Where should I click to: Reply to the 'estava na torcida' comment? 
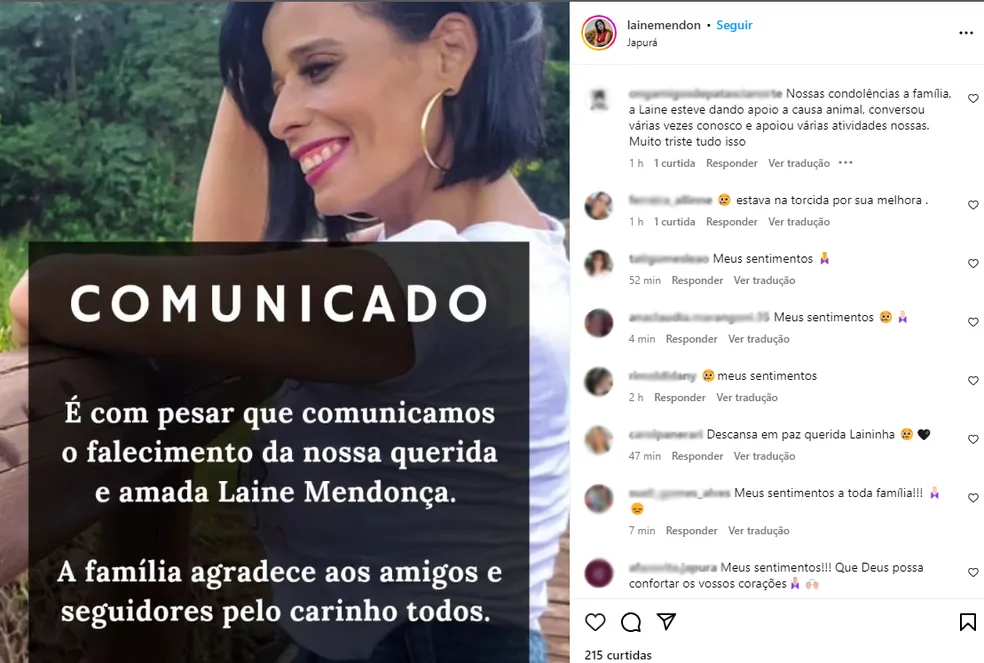[731, 222]
